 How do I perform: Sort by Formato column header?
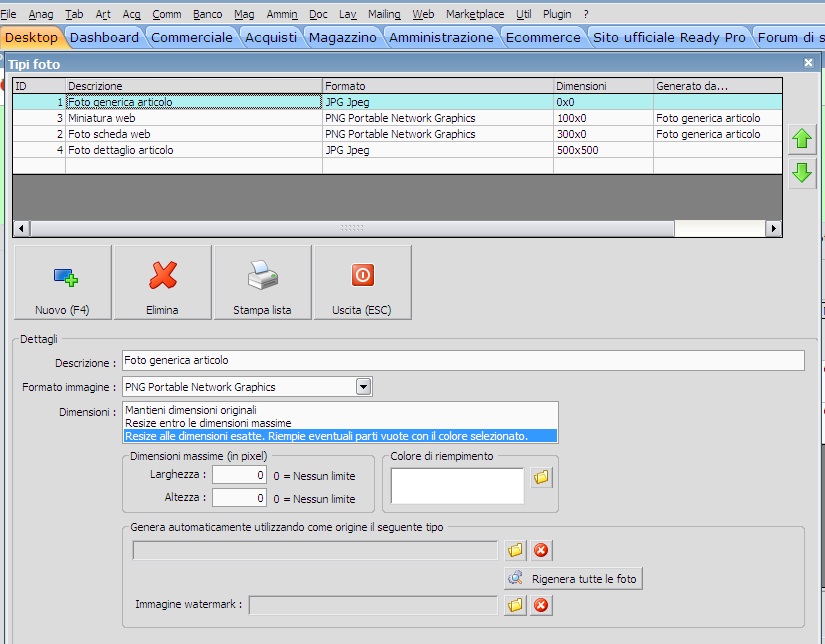(x=438, y=86)
